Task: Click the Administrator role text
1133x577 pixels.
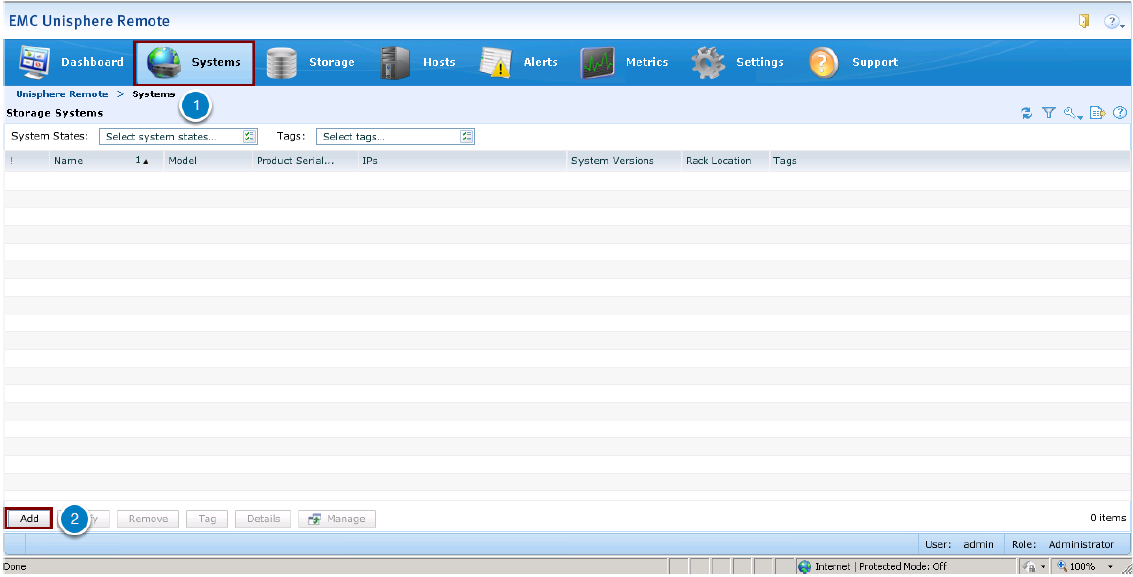Action: pos(1081,545)
